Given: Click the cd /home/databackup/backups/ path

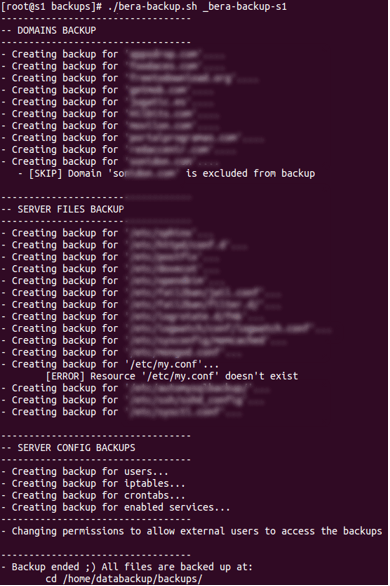Looking at the screenshot, I should coord(124,579).
